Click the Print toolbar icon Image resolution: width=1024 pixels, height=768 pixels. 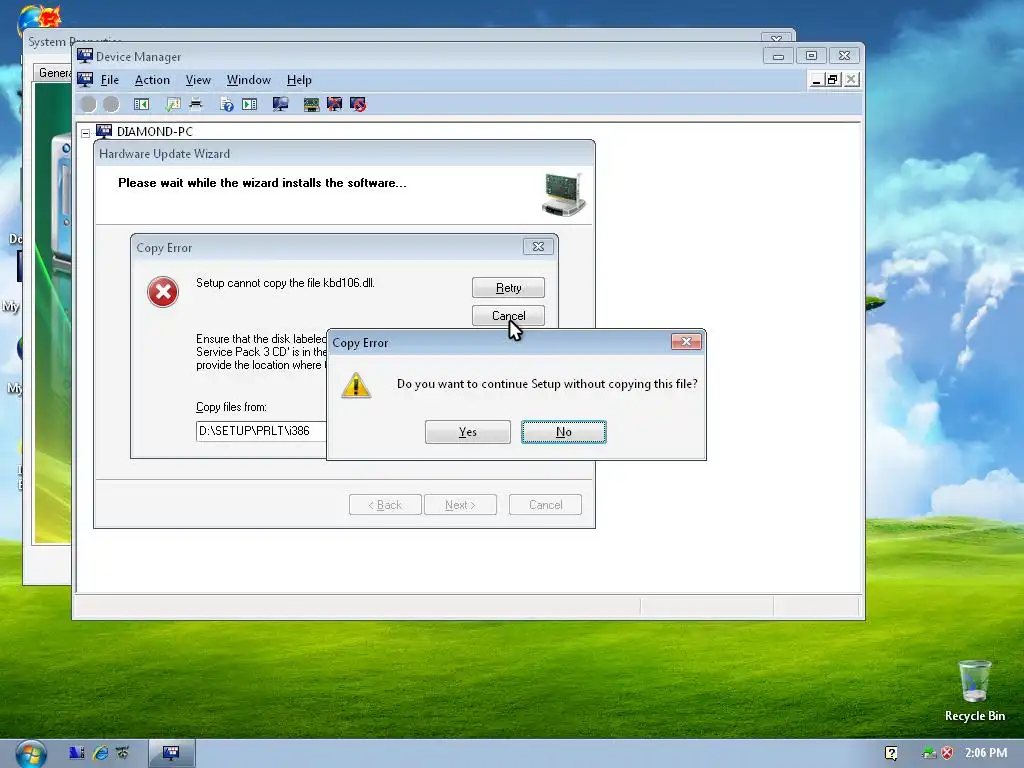(x=195, y=104)
